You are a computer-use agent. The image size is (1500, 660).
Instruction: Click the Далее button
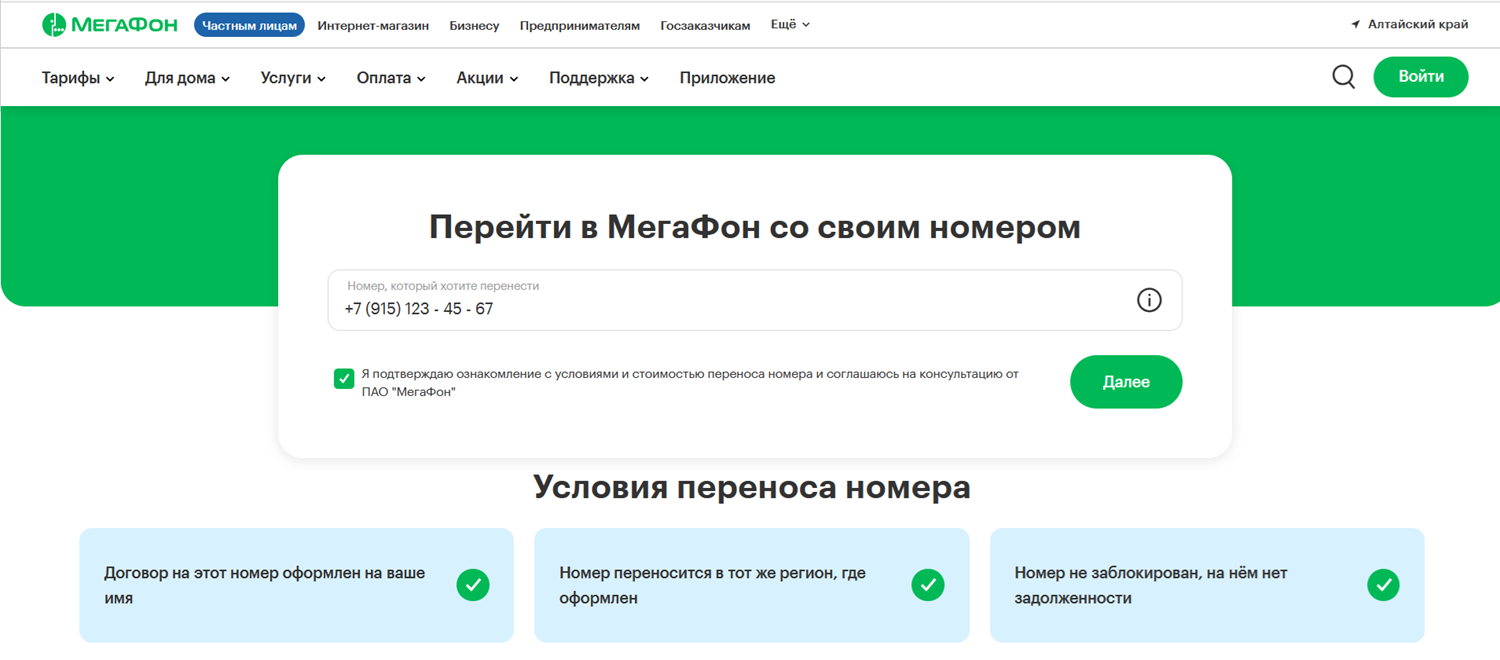[1126, 382]
